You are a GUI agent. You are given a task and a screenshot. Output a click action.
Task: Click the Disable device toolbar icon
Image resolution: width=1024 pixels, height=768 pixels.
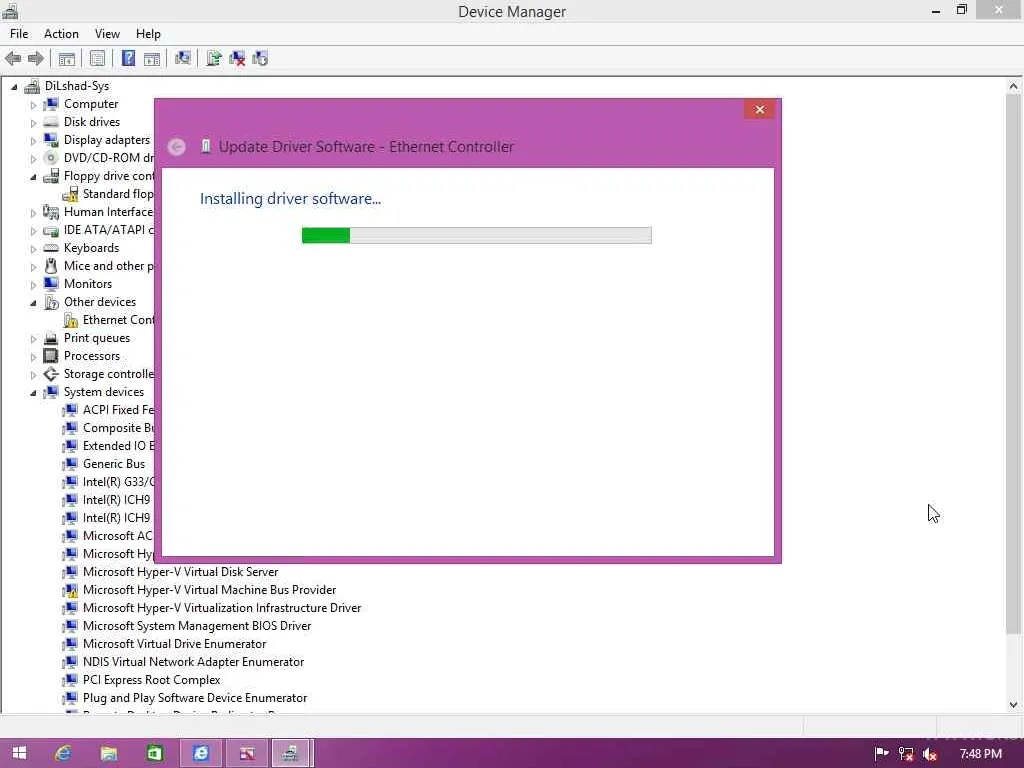[x=261, y=59]
